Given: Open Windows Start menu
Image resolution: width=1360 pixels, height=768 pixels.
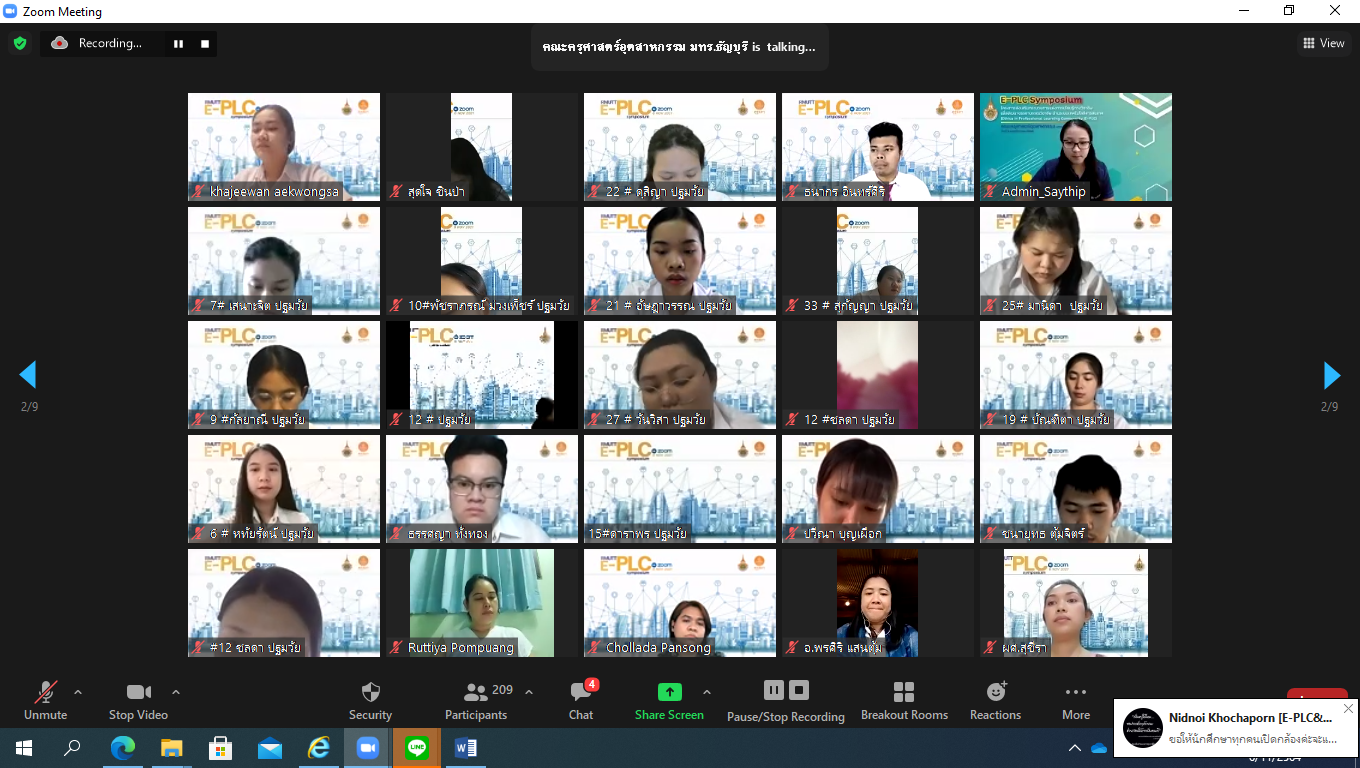Looking at the screenshot, I should (x=24, y=748).
